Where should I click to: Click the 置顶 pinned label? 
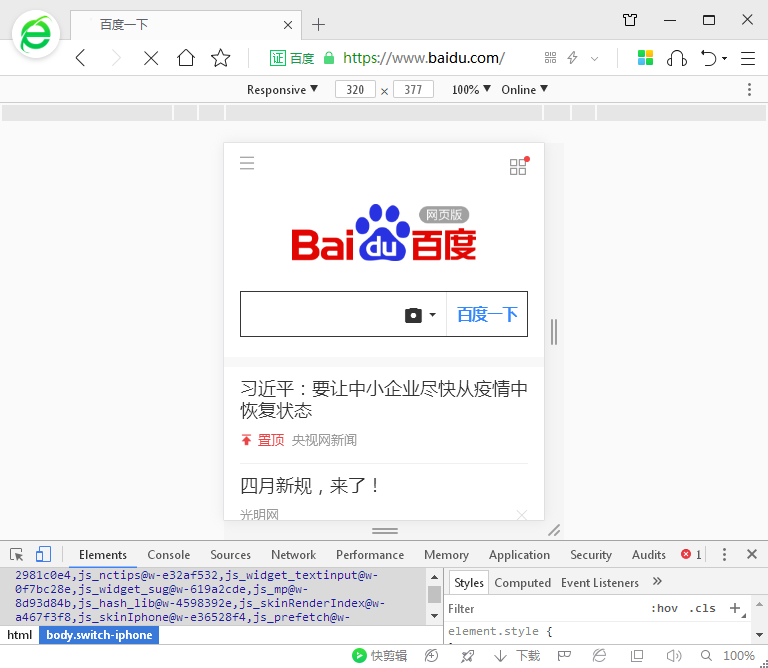(x=271, y=440)
